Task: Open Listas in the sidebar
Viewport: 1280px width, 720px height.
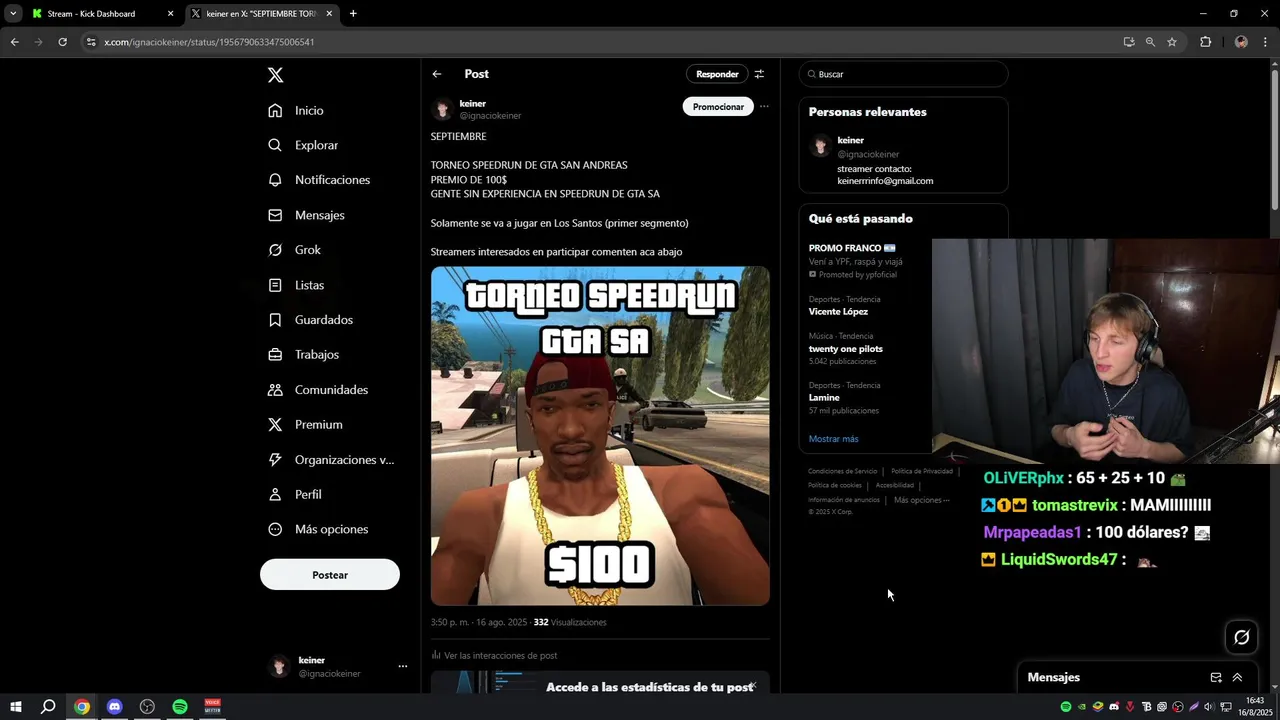Action: [x=296, y=285]
